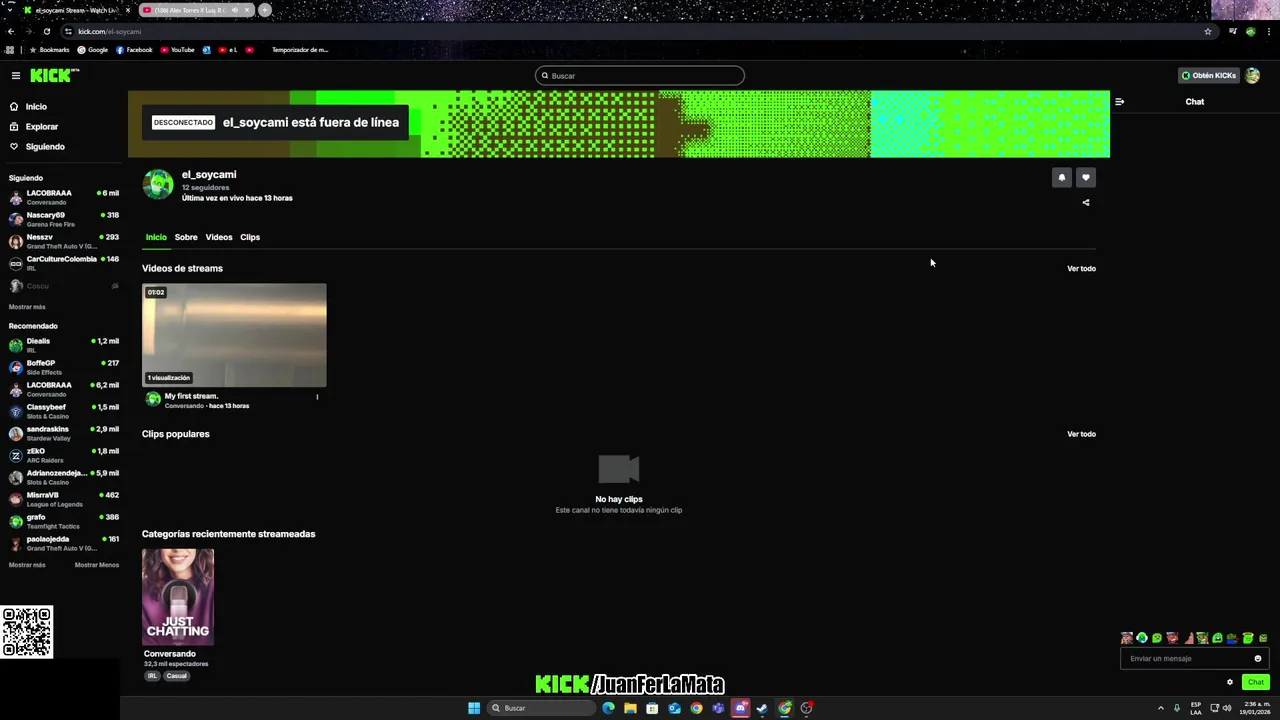Click the Buscar search field at top
The width and height of the screenshot is (1280, 720).
click(640, 76)
